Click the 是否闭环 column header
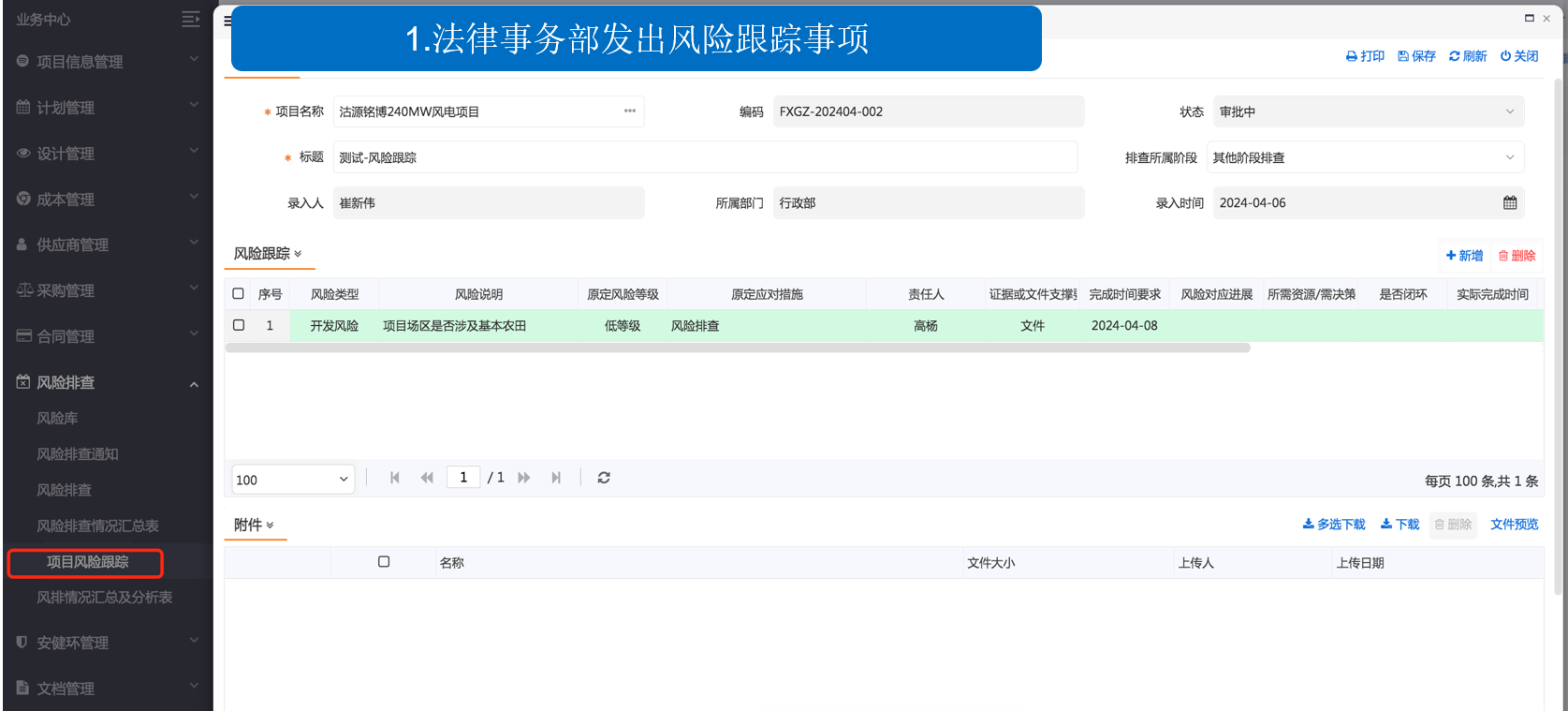 (1402, 294)
